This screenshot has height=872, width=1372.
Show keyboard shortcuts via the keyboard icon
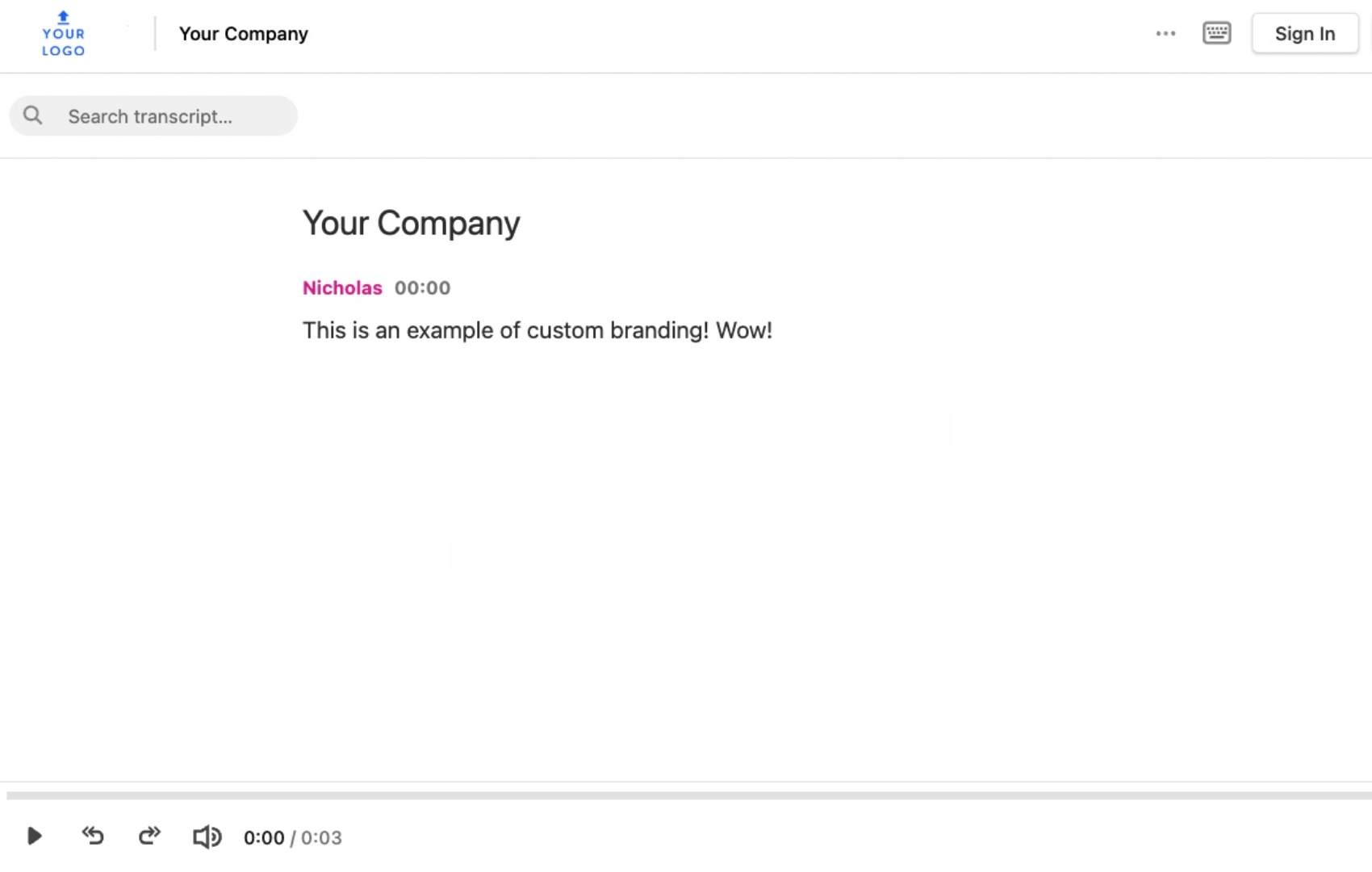(1216, 33)
